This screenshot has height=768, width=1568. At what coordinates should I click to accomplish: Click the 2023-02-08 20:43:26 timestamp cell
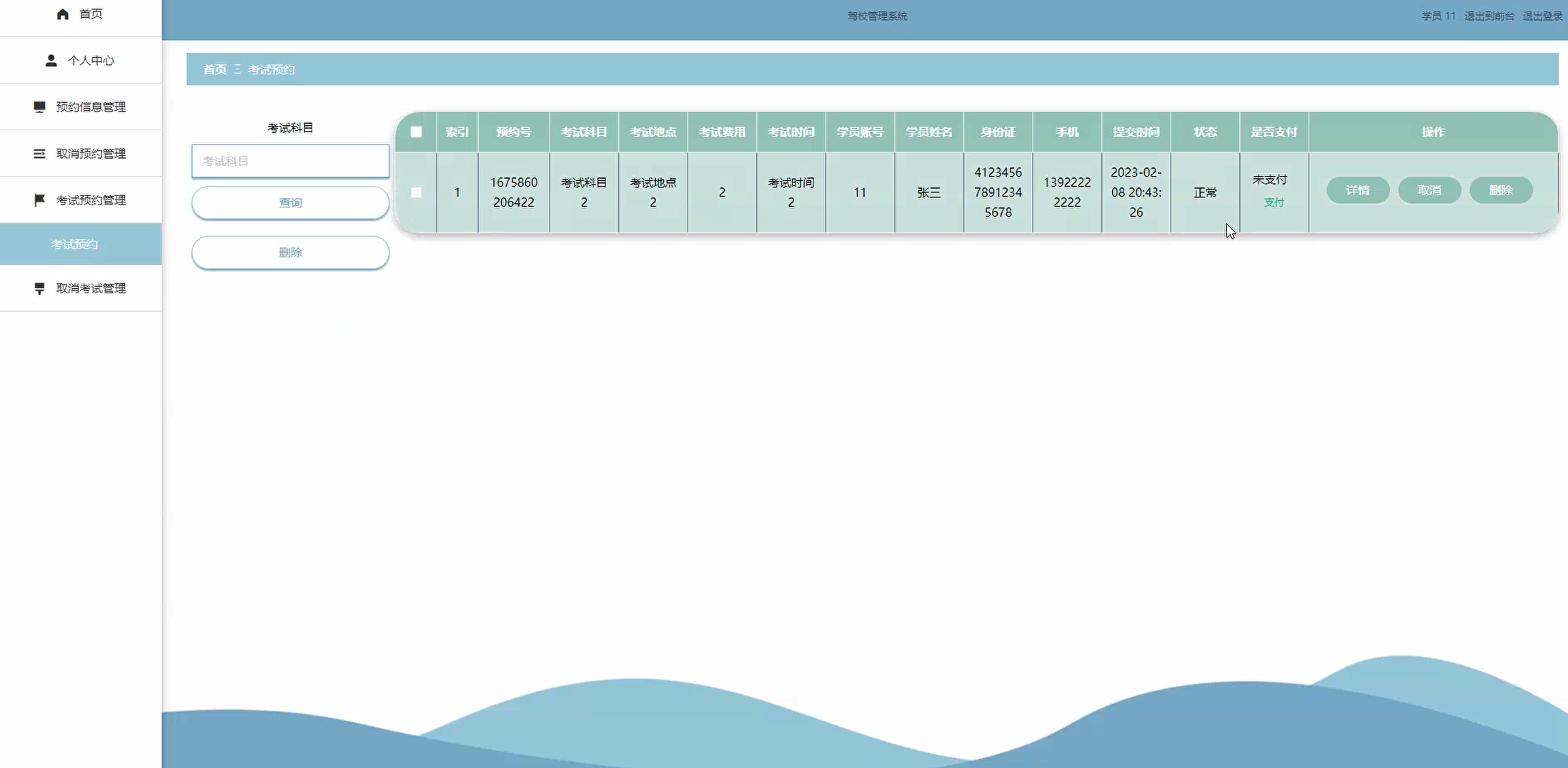coord(1136,192)
